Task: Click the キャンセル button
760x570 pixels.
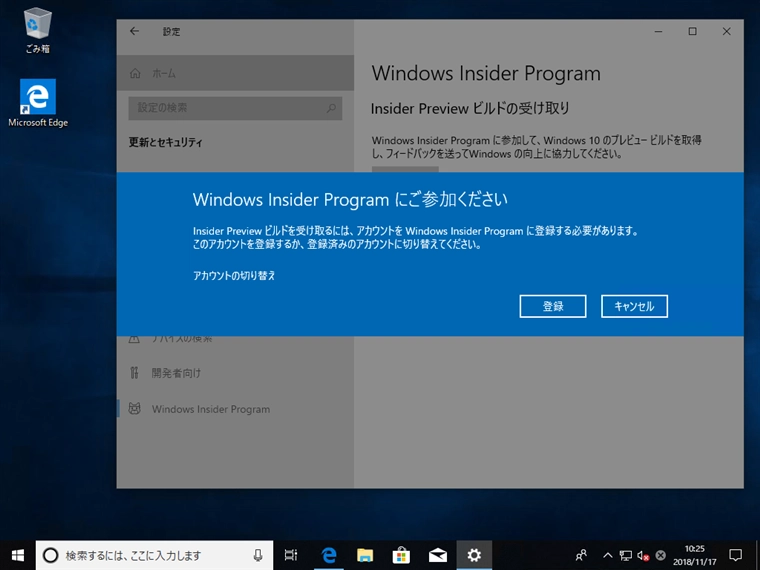Action: (x=634, y=306)
